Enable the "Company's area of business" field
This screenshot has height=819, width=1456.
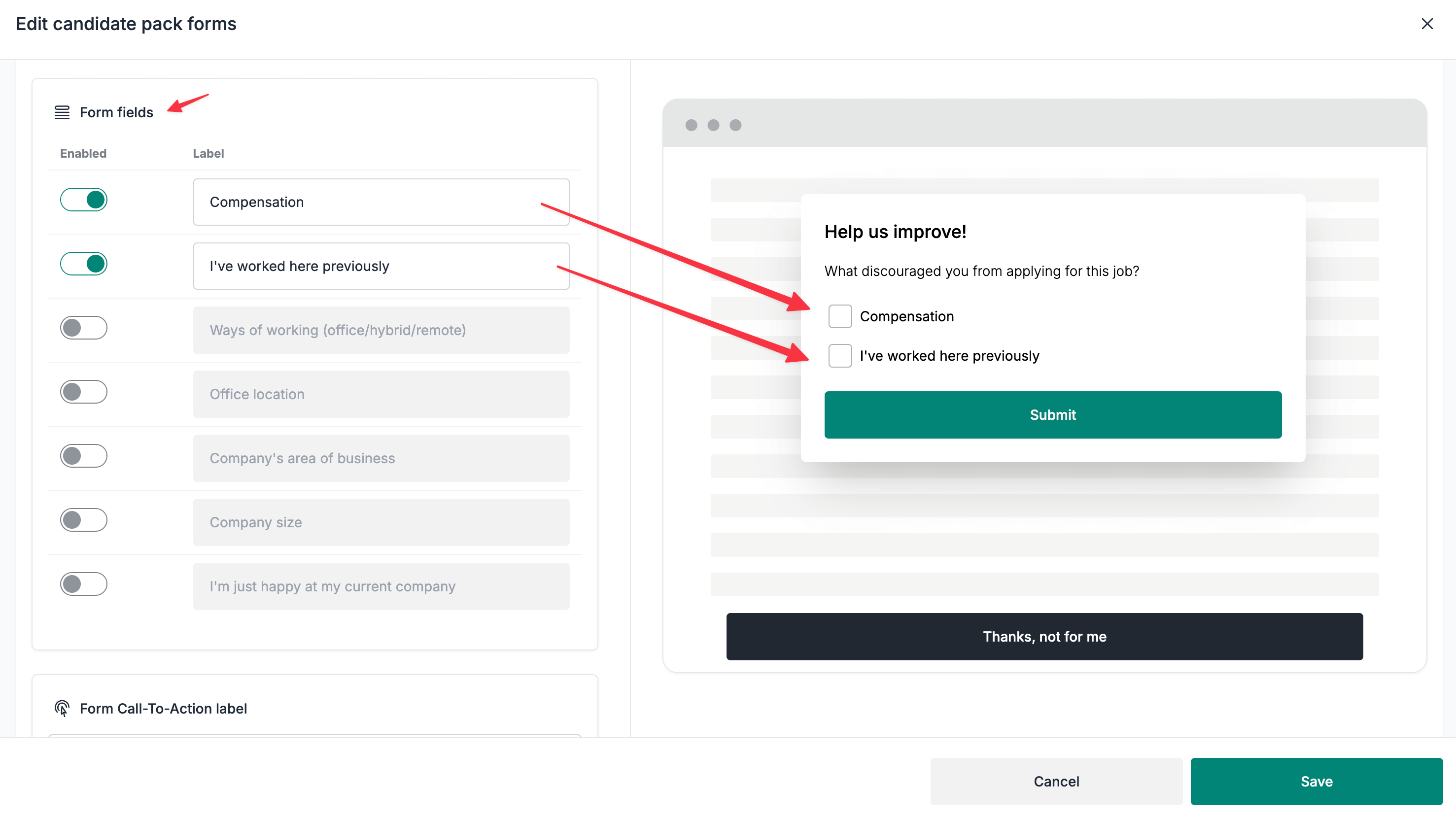click(83, 455)
